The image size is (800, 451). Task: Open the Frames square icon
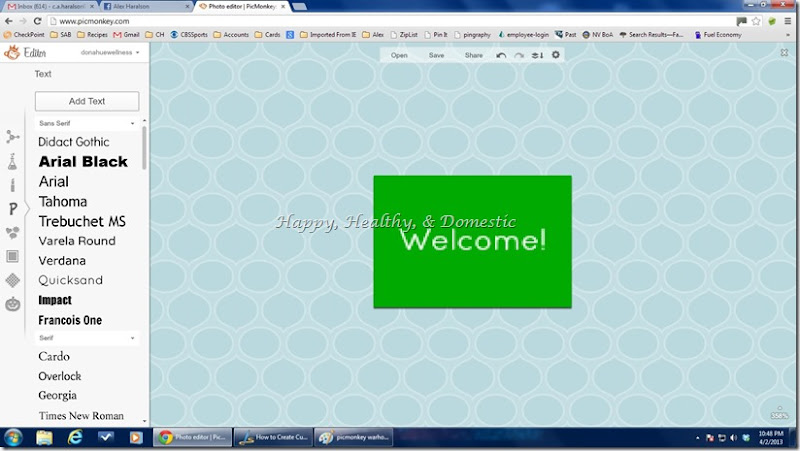(x=12, y=256)
